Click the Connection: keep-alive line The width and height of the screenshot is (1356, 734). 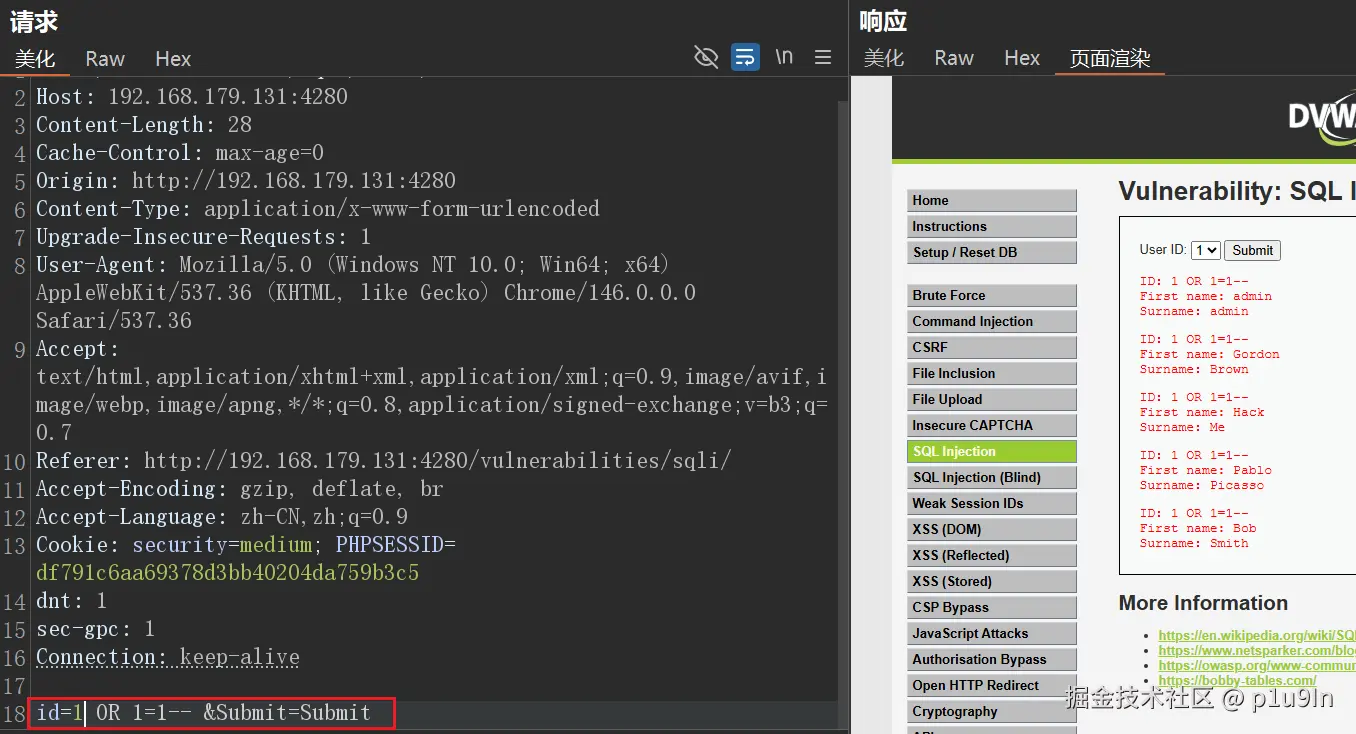point(168,656)
